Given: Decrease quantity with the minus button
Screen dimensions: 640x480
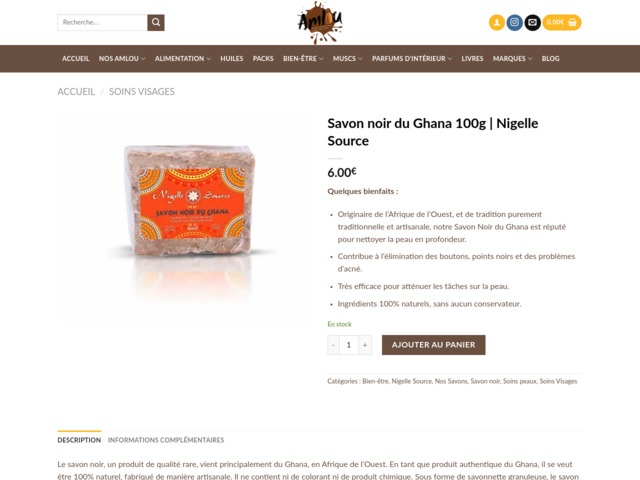Looking at the screenshot, I should tap(333, 345).
